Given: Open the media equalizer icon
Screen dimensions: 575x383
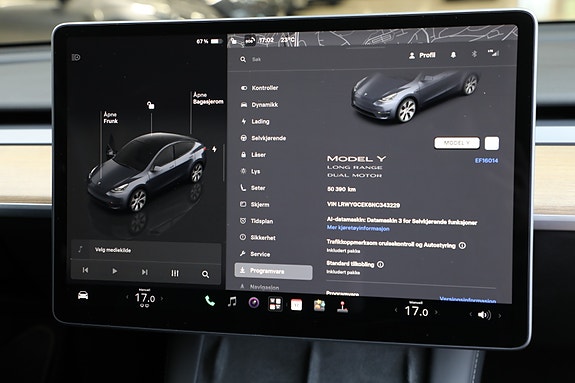Looking at the screenshot, I should pos(175,273).
